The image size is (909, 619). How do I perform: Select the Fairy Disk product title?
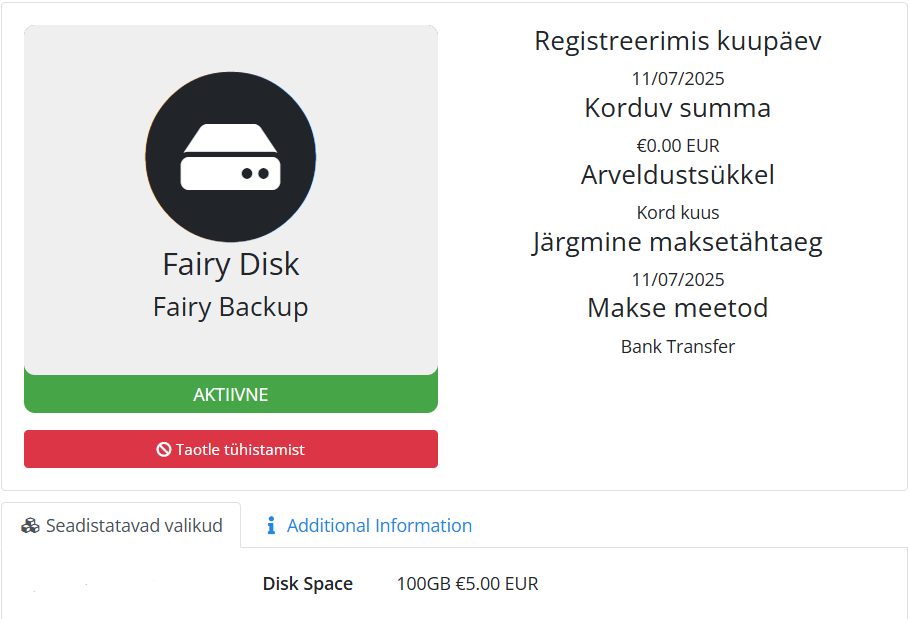[x=231, y=264]
